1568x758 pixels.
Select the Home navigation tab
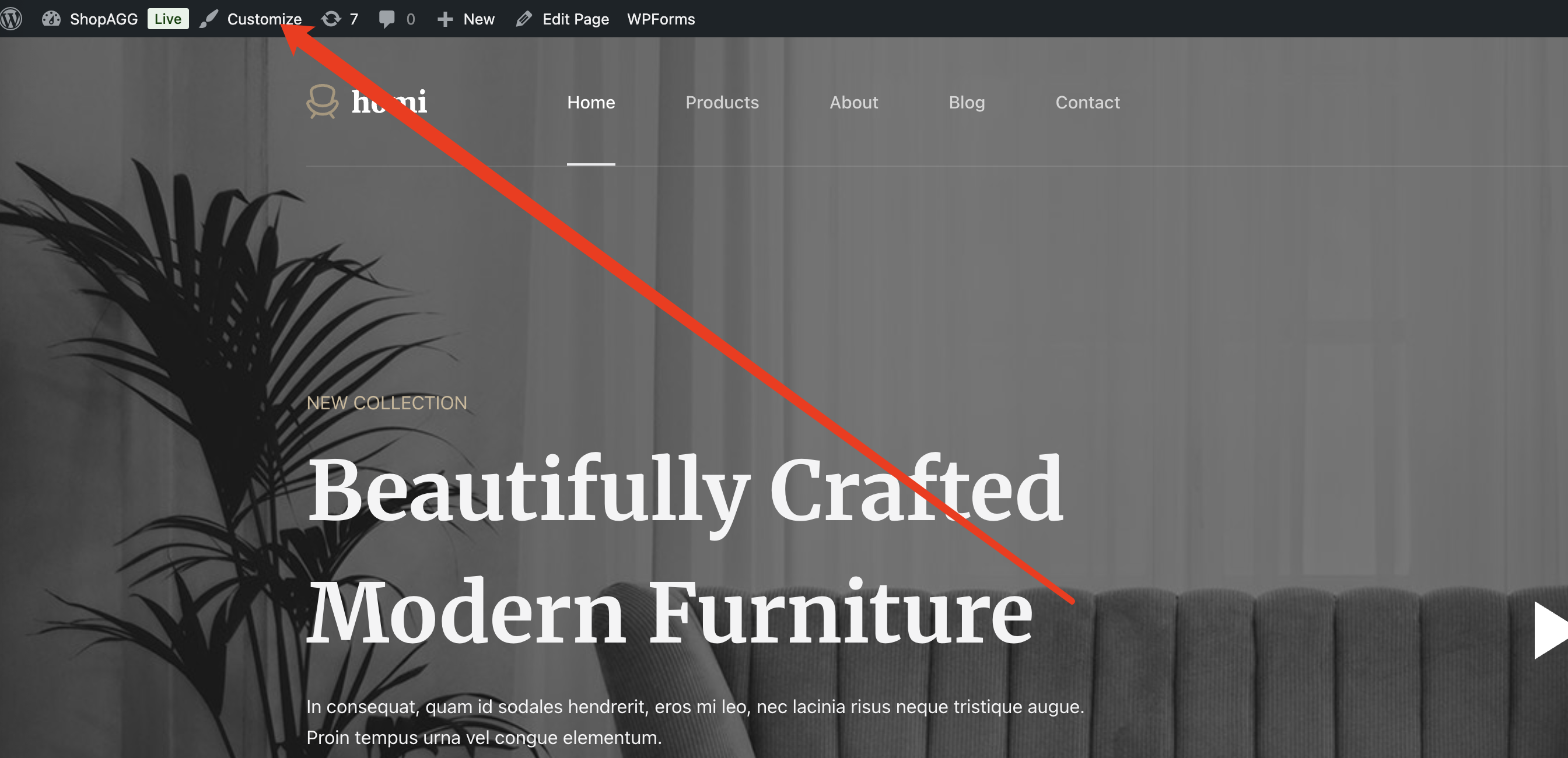[x=590, y=102]
